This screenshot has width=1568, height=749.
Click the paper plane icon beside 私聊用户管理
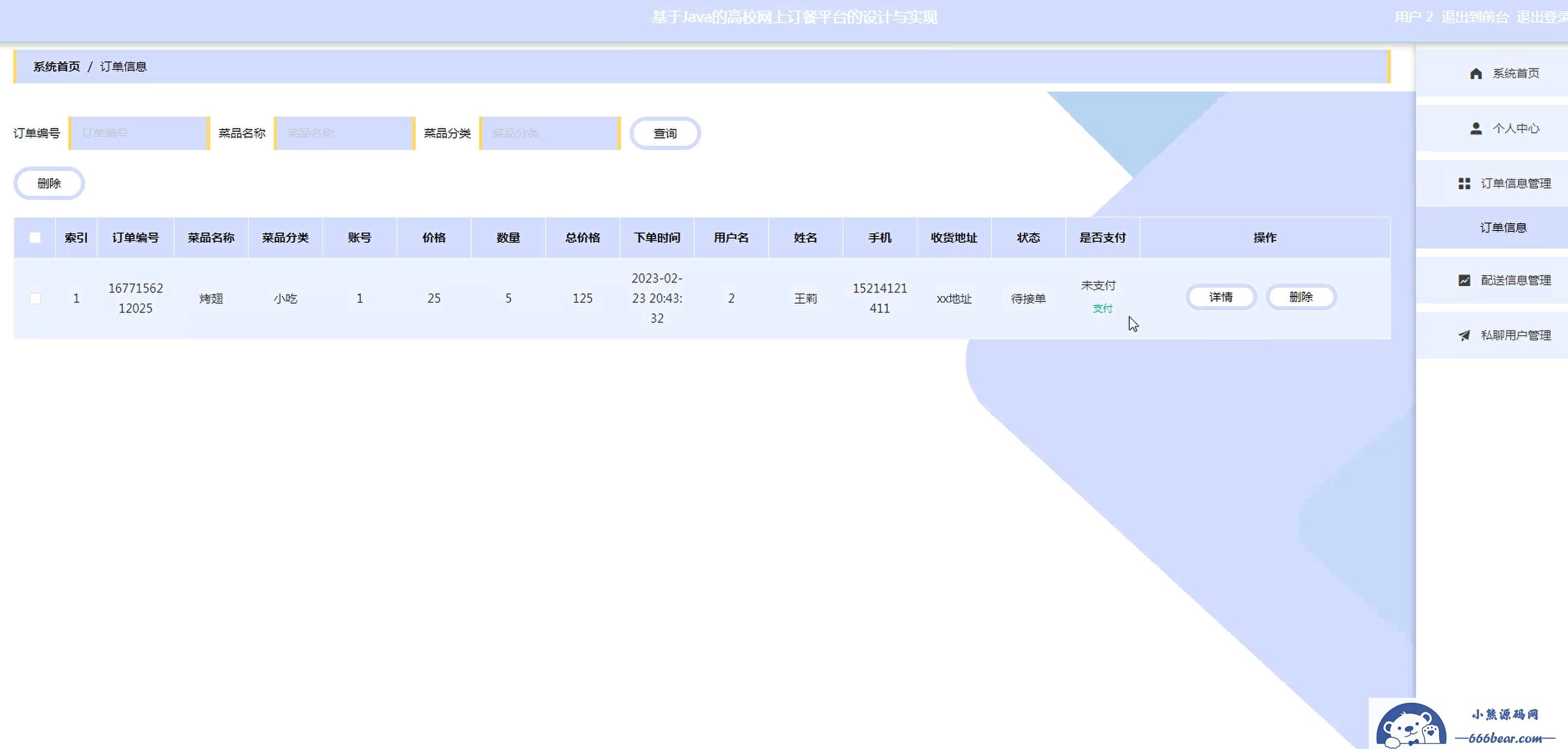click(x=1464, y=335)
